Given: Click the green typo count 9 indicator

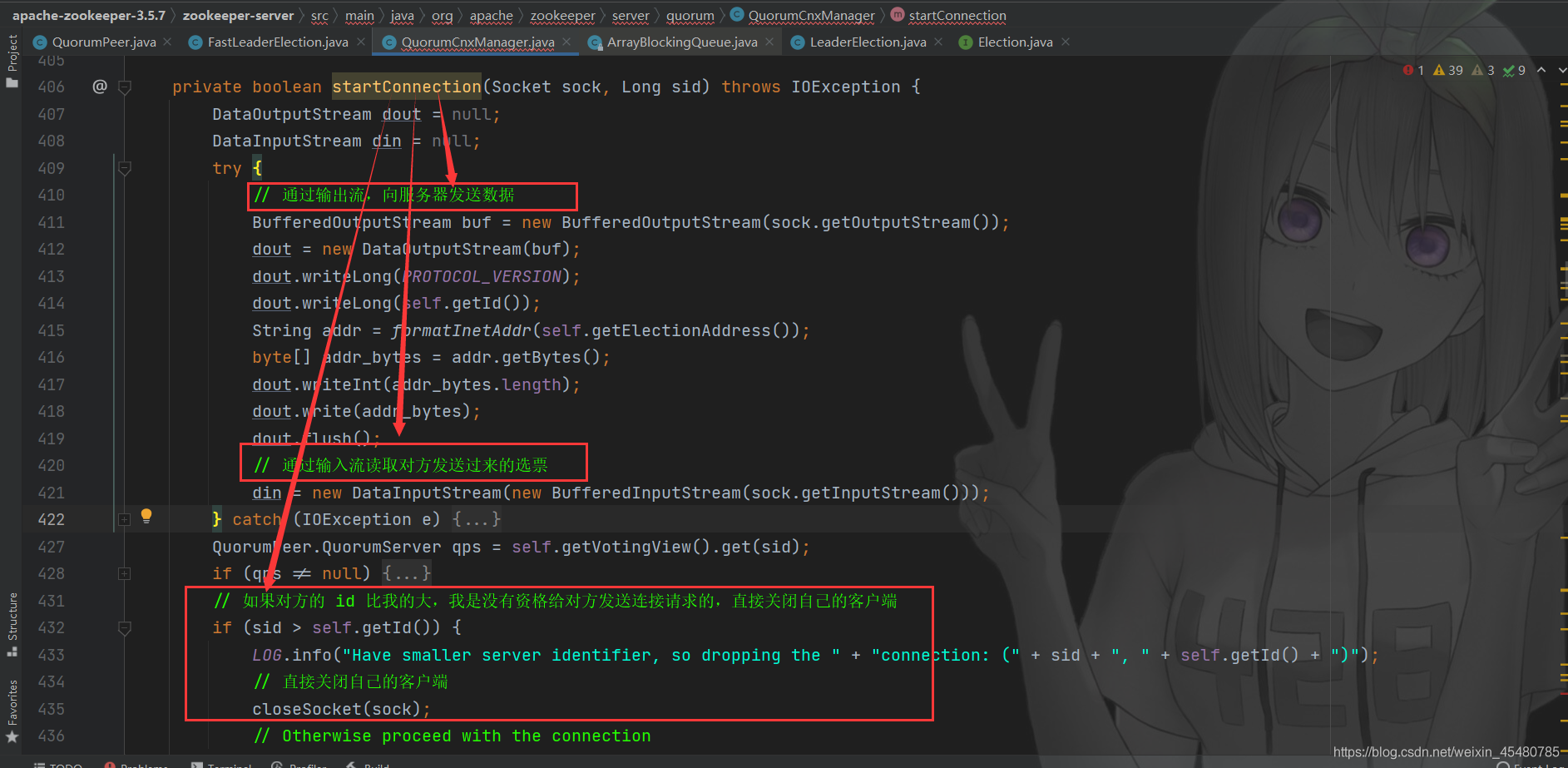Looking at the screenshot, I should coord(1514,71).
